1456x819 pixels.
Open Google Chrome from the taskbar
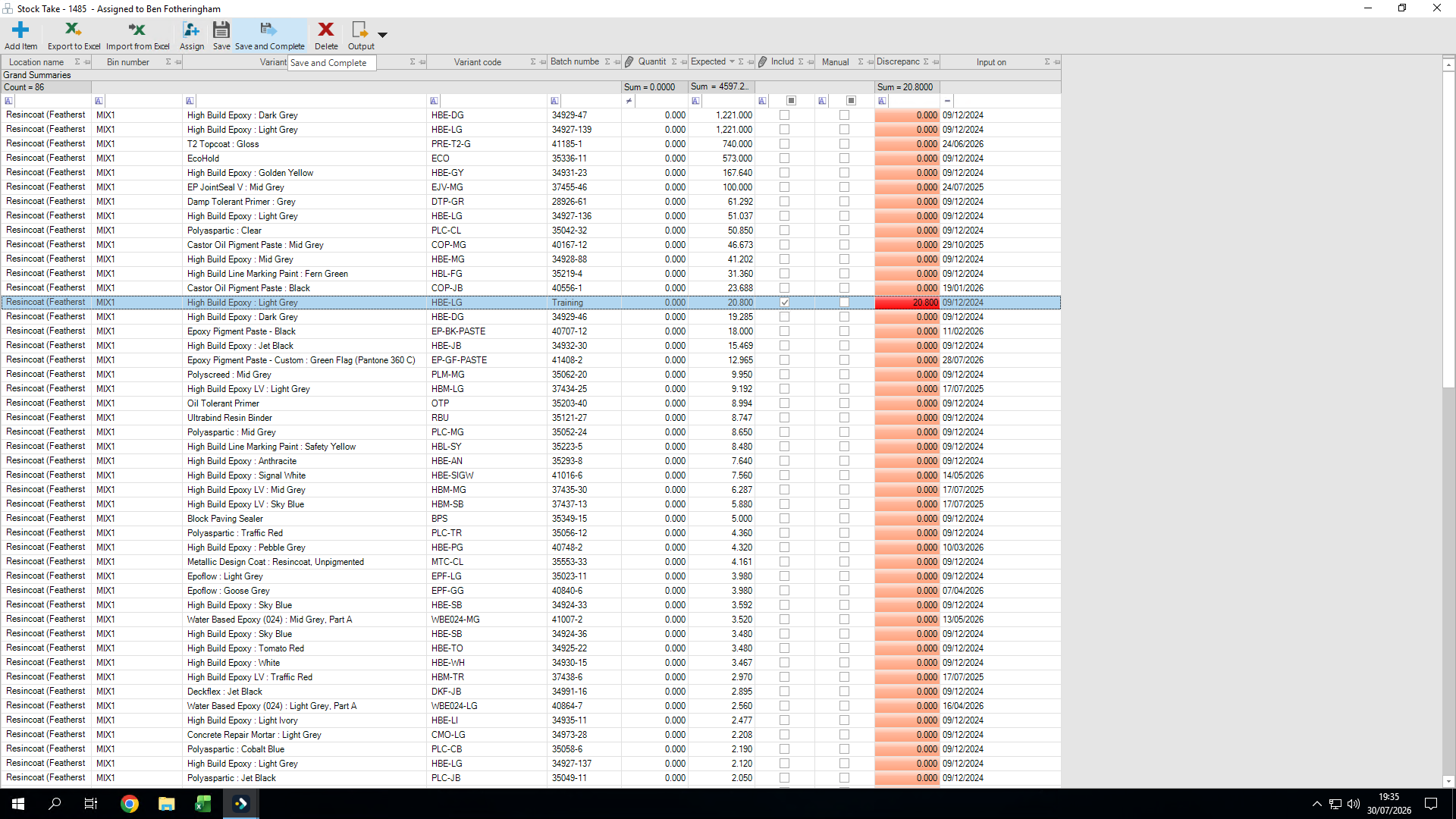pos(130,804)
